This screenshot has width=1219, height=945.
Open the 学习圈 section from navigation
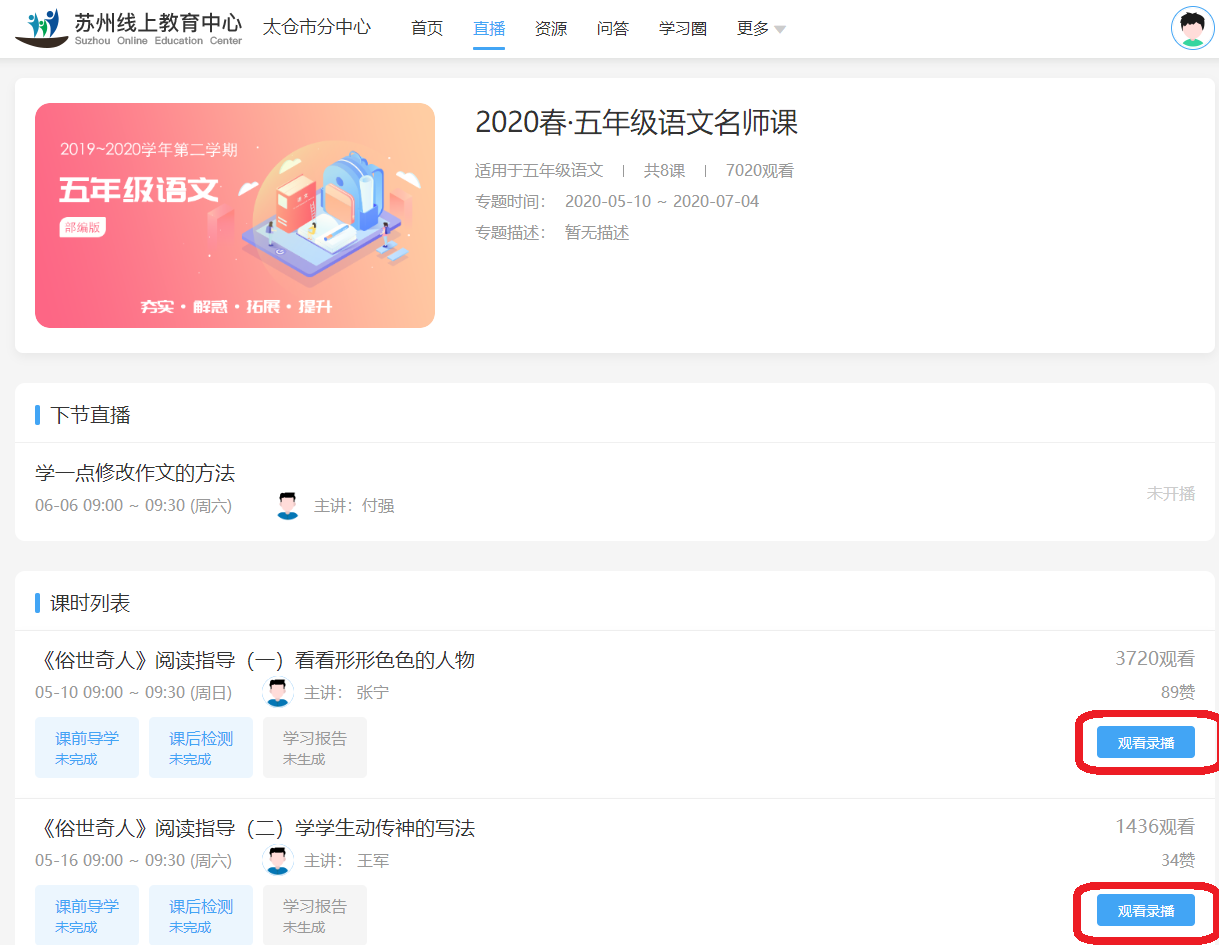tap(682, 29)
